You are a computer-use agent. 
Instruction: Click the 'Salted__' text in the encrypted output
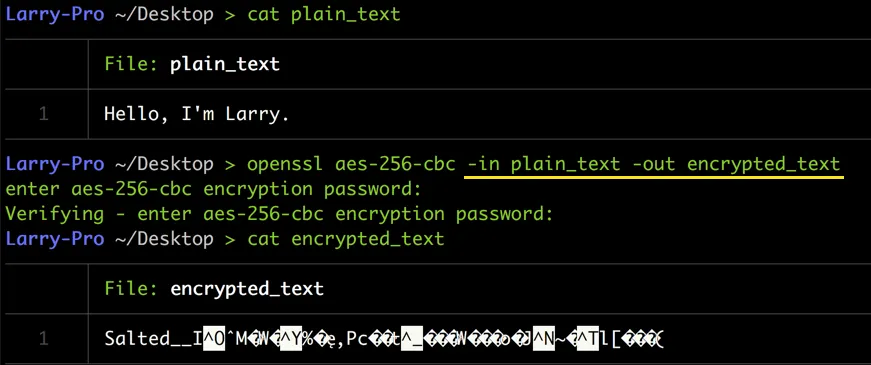(148, 339)
